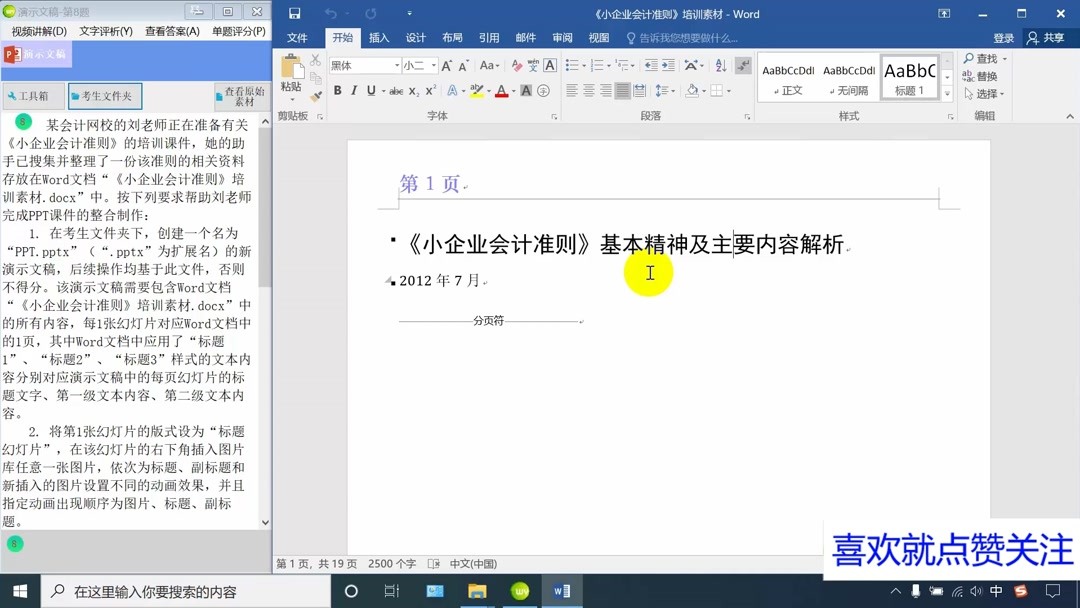Apply text highlight color
This screenshot has width=1080, height=608.
tap(478, 91)
